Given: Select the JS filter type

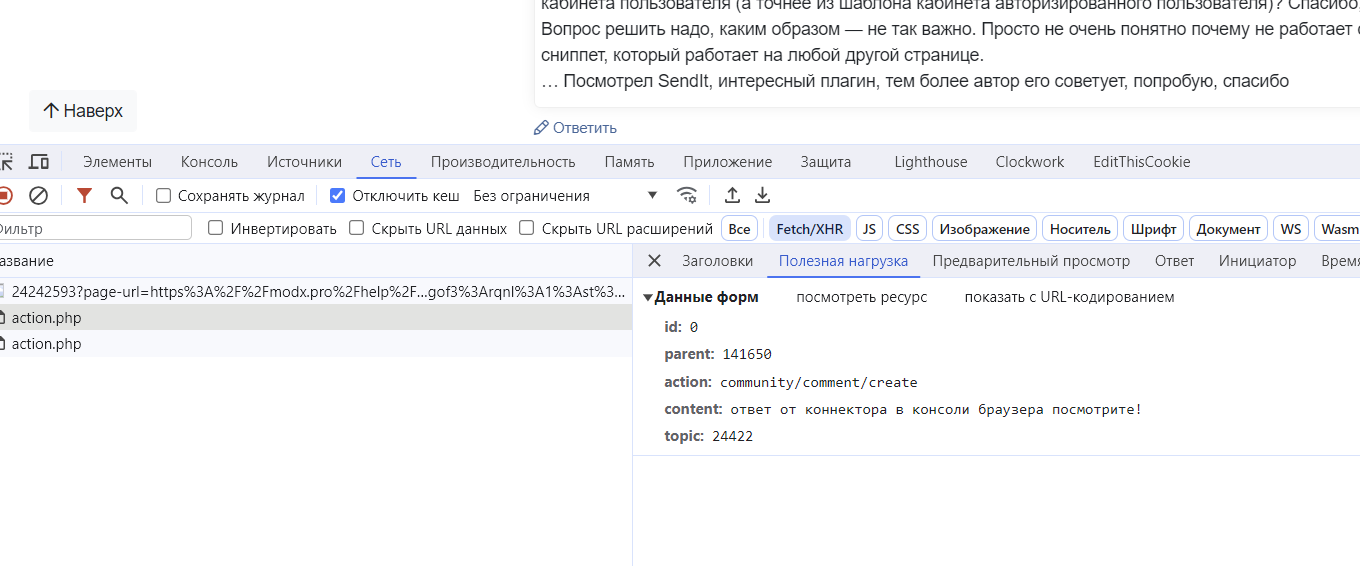Looking at the screenshot, I should click(x=869, y=229).
